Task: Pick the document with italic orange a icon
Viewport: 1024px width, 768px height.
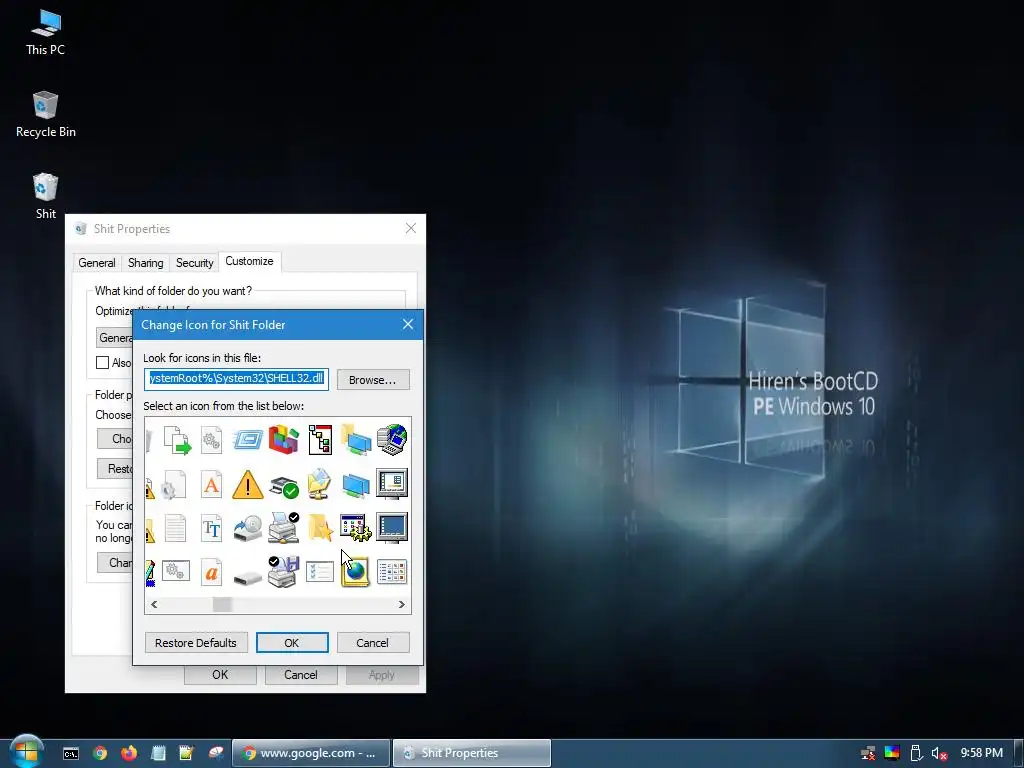Action: click(x=211, y=572)
